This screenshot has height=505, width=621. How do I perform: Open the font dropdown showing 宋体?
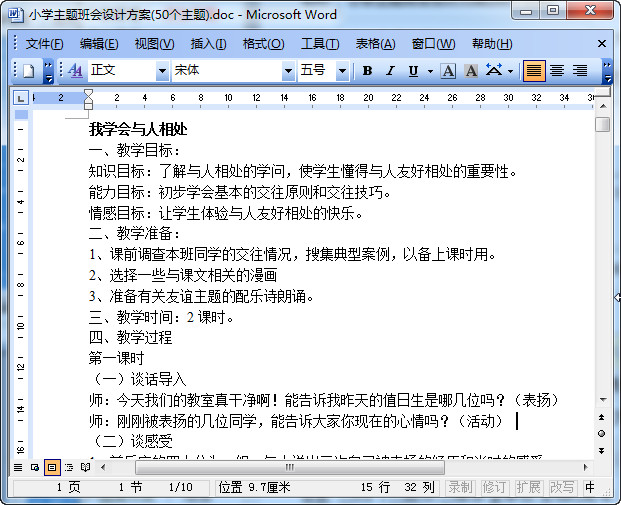click(x=288, y=71)
